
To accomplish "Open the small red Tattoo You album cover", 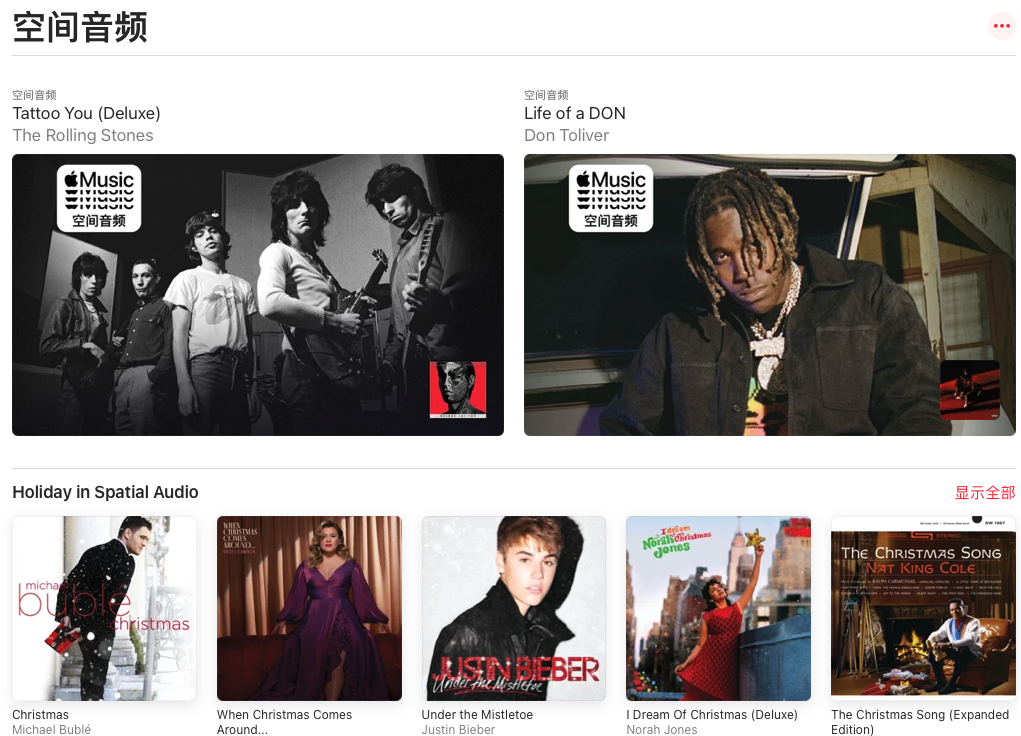I will tap(458, 389).
